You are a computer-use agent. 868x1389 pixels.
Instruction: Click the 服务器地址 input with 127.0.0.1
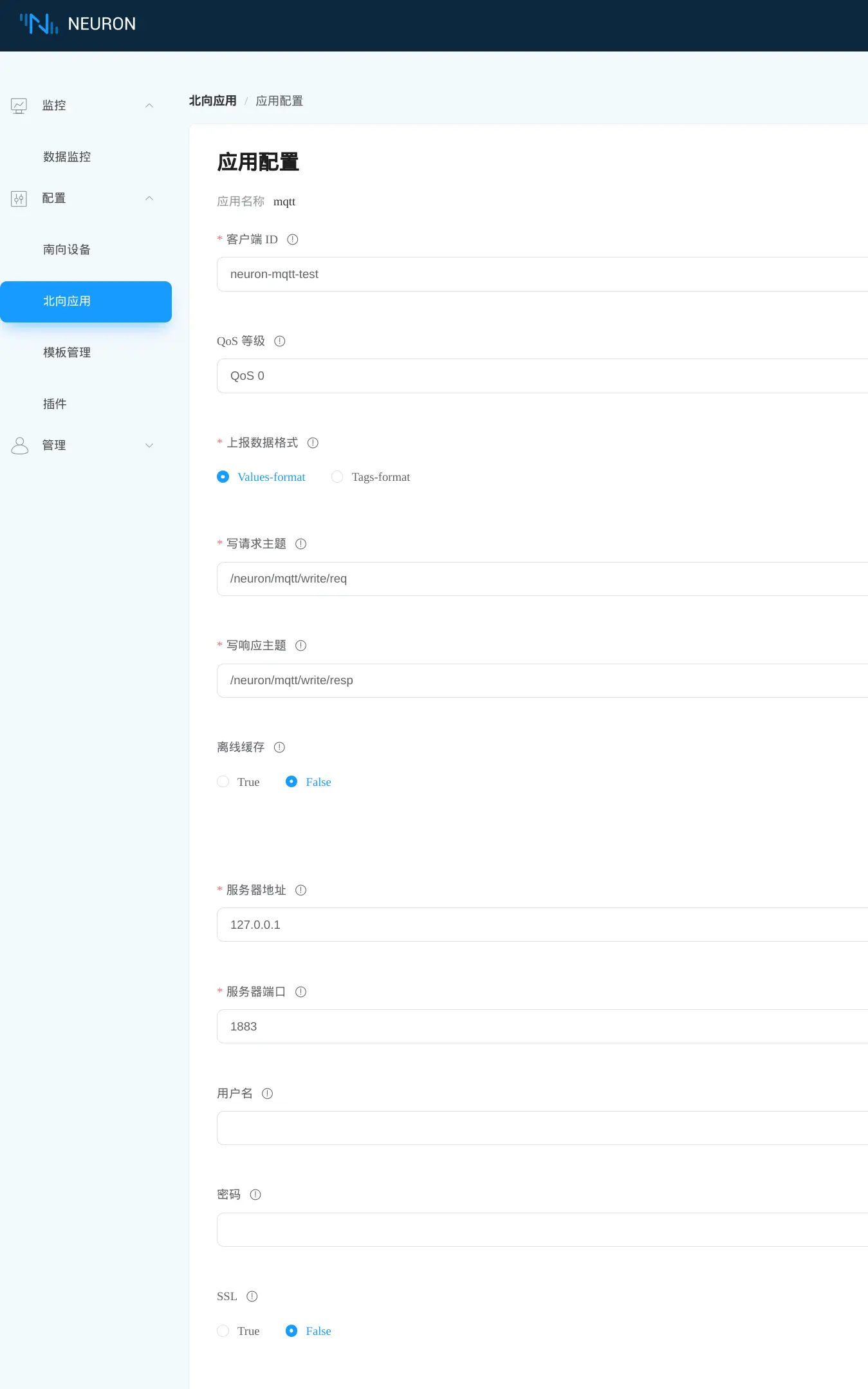542,924
